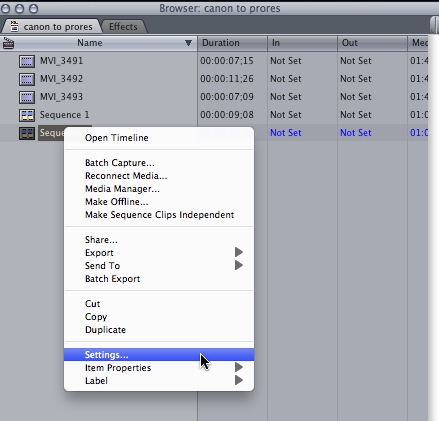Select the MVI_3492 clip icon
This screenshot has height=421, width=439.
tap(27, 79)
